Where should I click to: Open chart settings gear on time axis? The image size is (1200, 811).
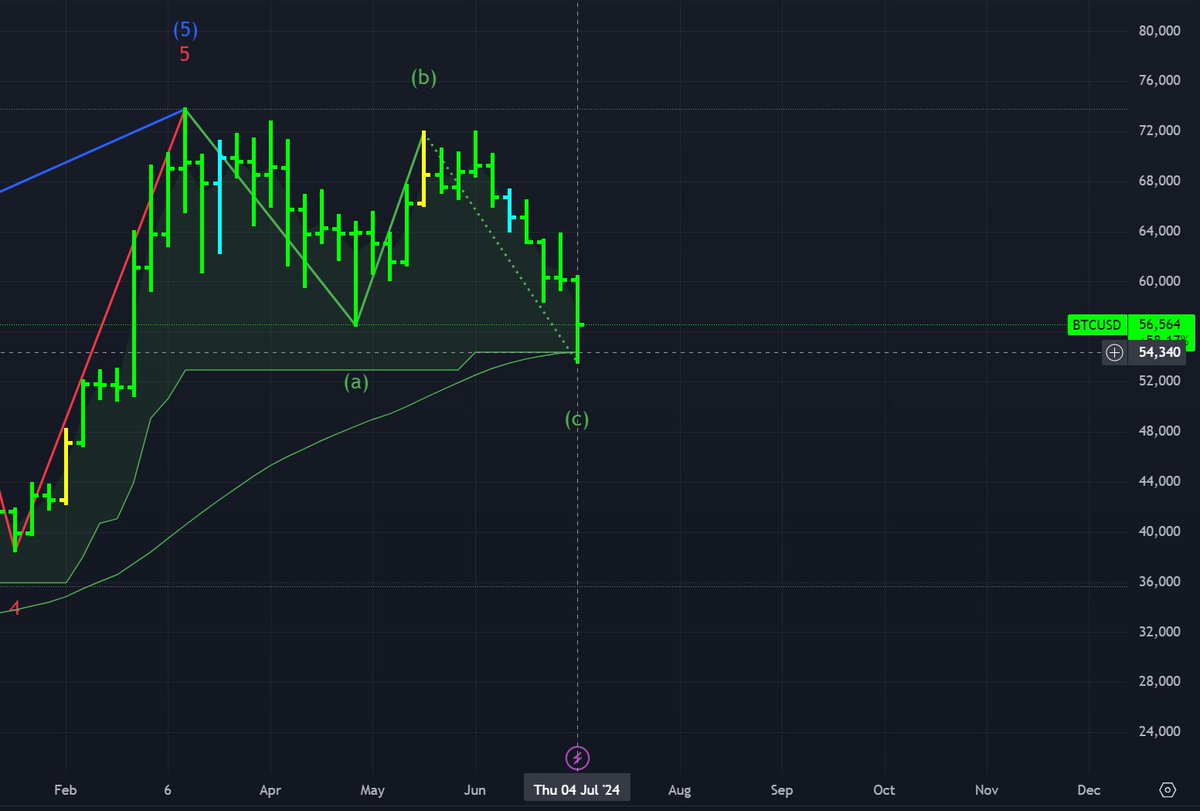tap(1166, 790)
